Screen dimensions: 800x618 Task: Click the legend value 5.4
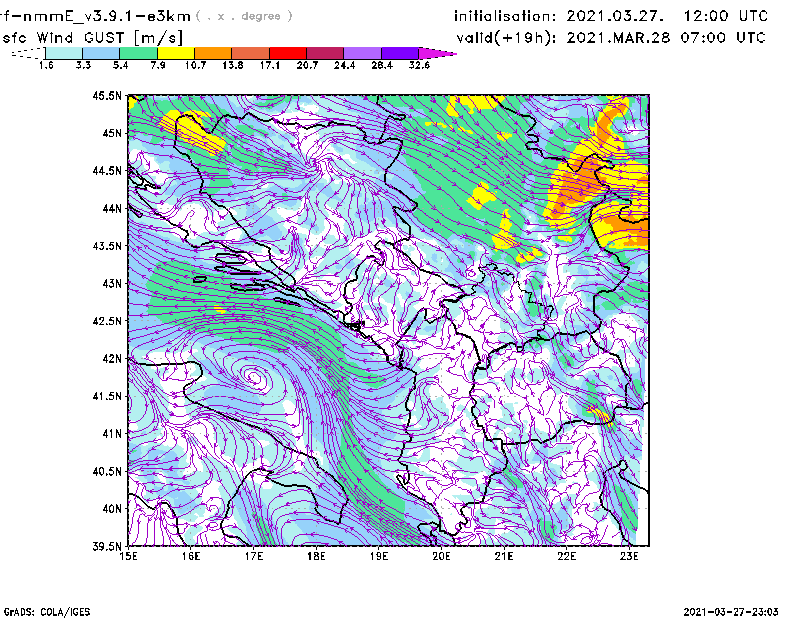[120, 65]
